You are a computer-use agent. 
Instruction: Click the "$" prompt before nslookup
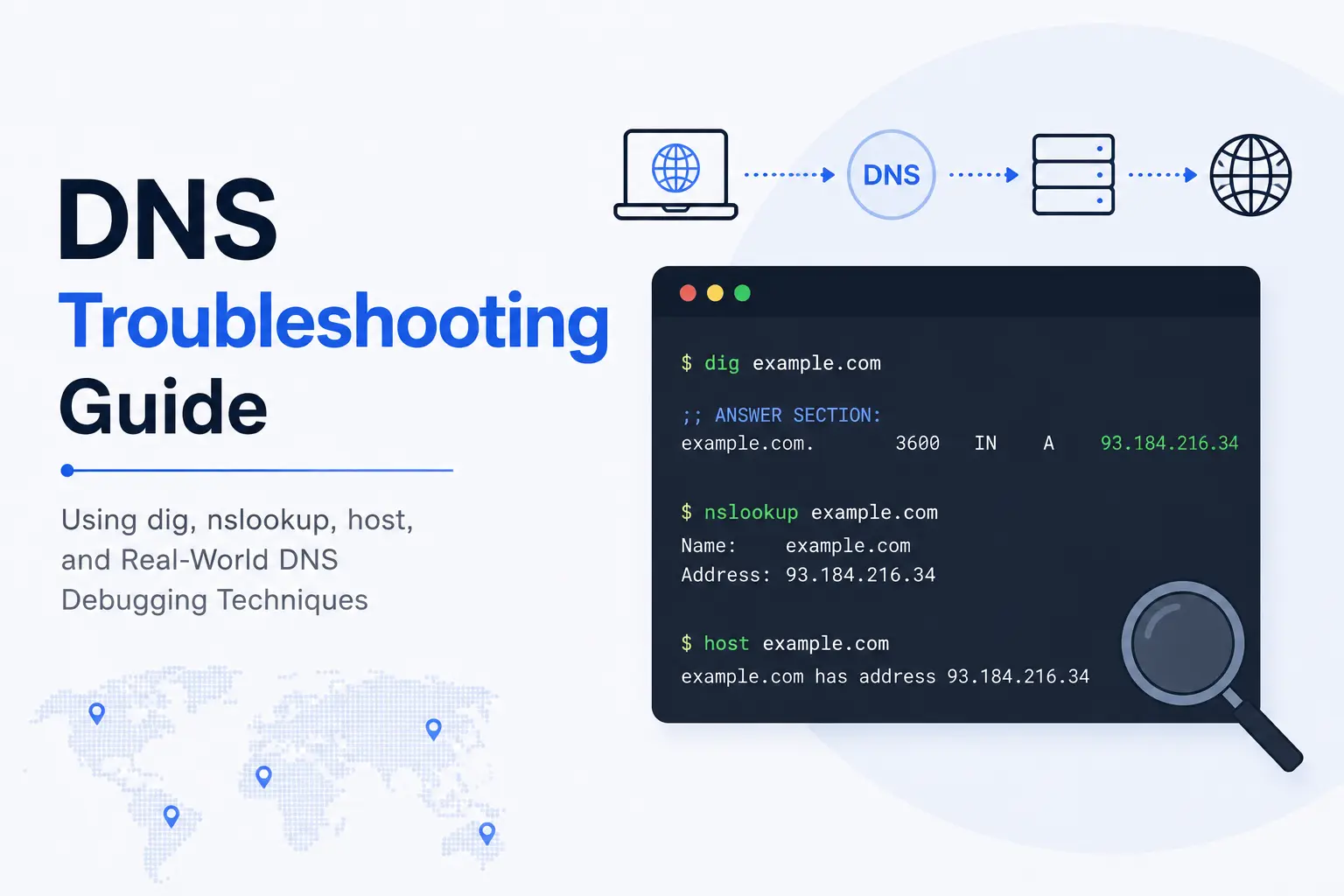(x=687, y=513)
